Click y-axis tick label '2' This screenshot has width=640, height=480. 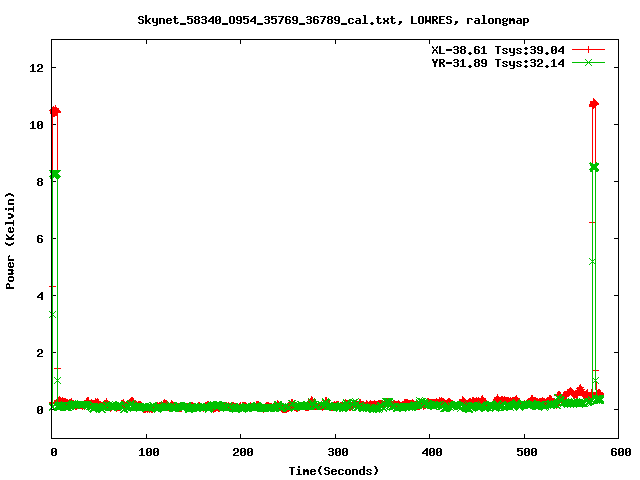pos(40,353)
